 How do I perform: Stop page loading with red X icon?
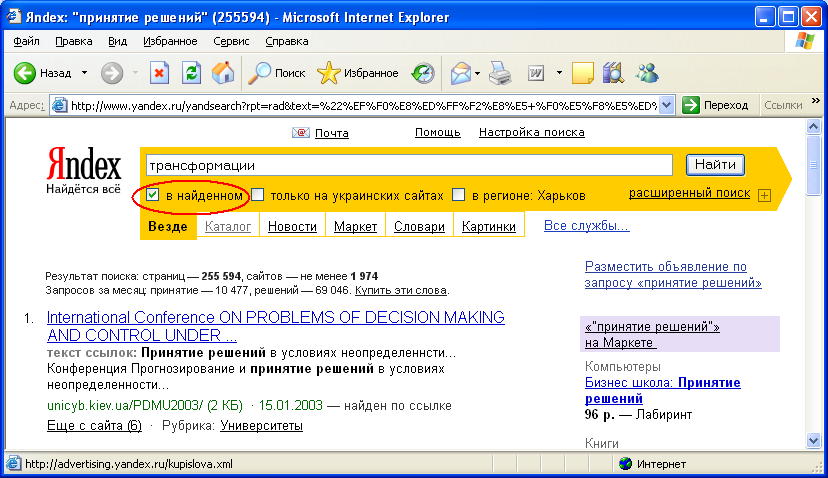click(x=159, y=73)
